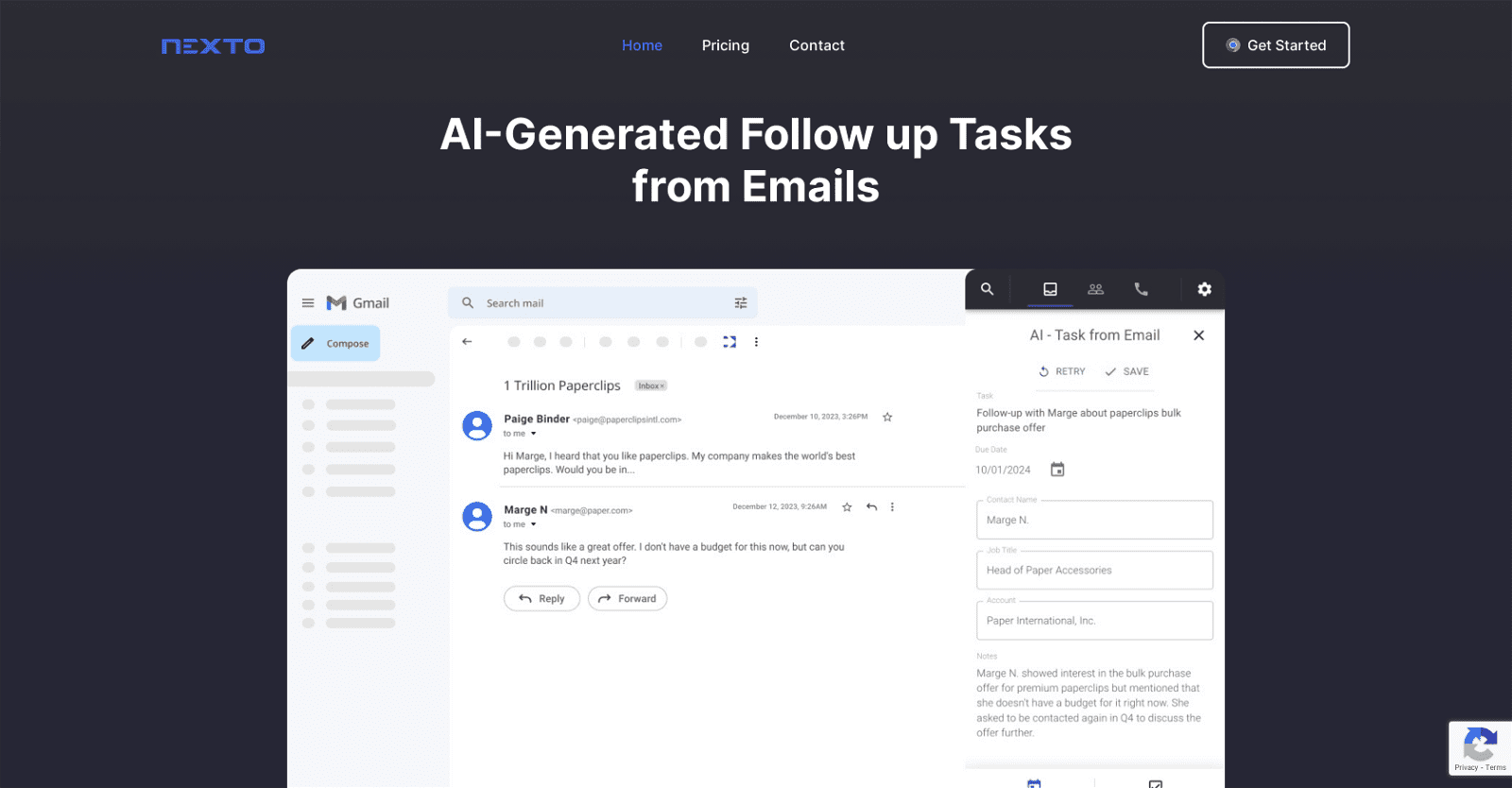Viewport: 1512px width, 788px height.
Task: Open the Nexto panel settings gear
Action: tap(1204, 289)
